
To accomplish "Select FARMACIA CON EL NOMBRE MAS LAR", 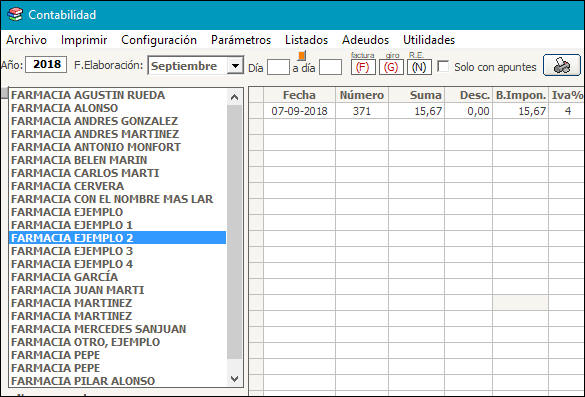I will click(x=117, y=199).
